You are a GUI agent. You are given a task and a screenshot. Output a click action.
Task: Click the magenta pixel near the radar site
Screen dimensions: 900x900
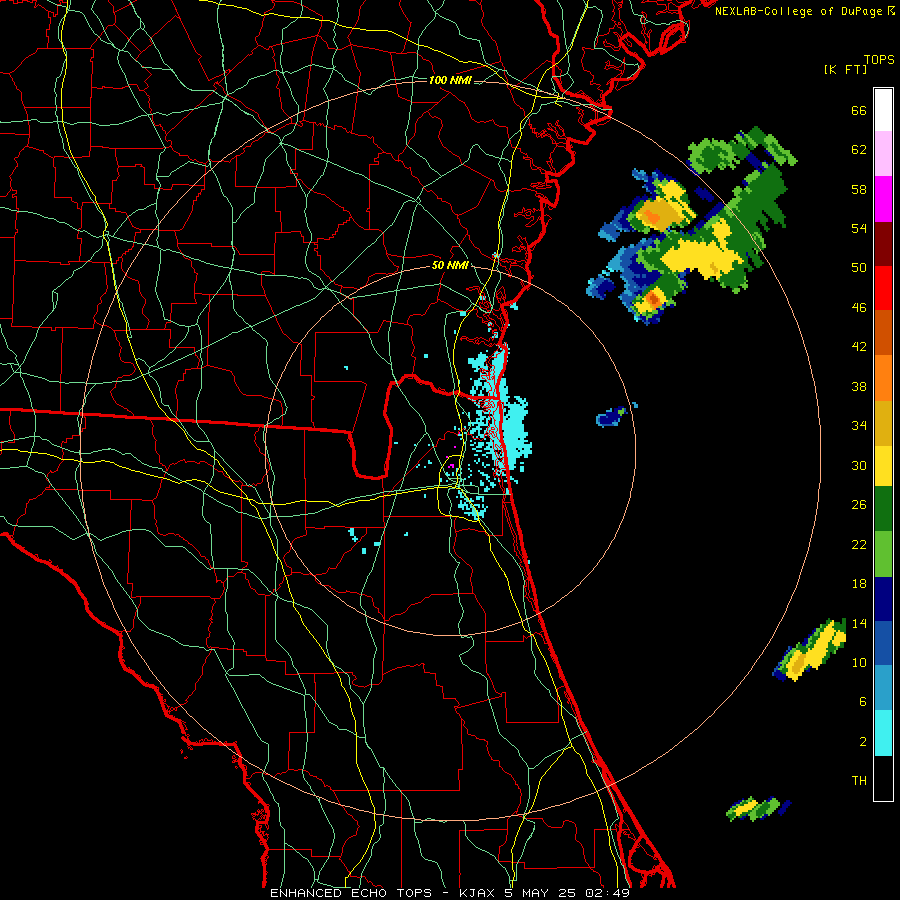(x=451, y=465)
